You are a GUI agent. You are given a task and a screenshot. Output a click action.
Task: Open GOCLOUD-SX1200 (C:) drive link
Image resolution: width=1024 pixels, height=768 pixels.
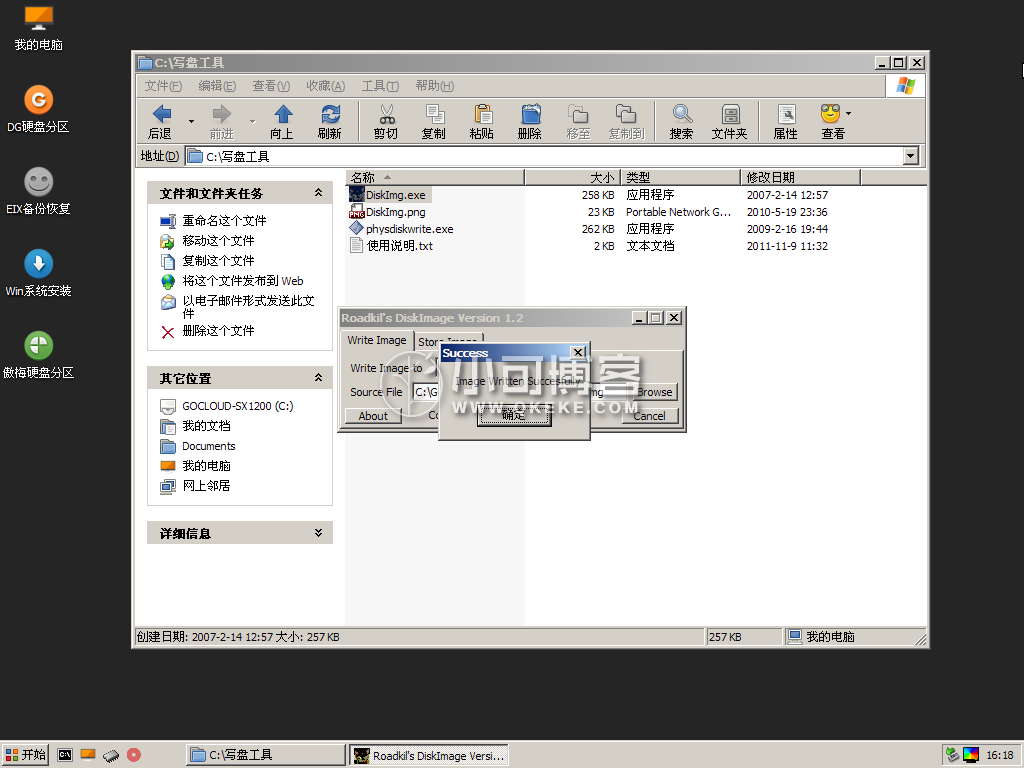click(x=238, y=406)
